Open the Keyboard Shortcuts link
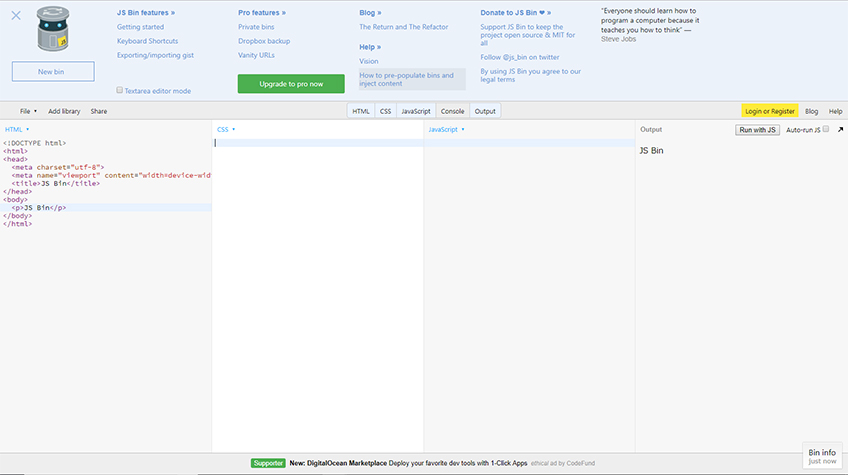This screenshot has height=475, width=848. [147, 41]
